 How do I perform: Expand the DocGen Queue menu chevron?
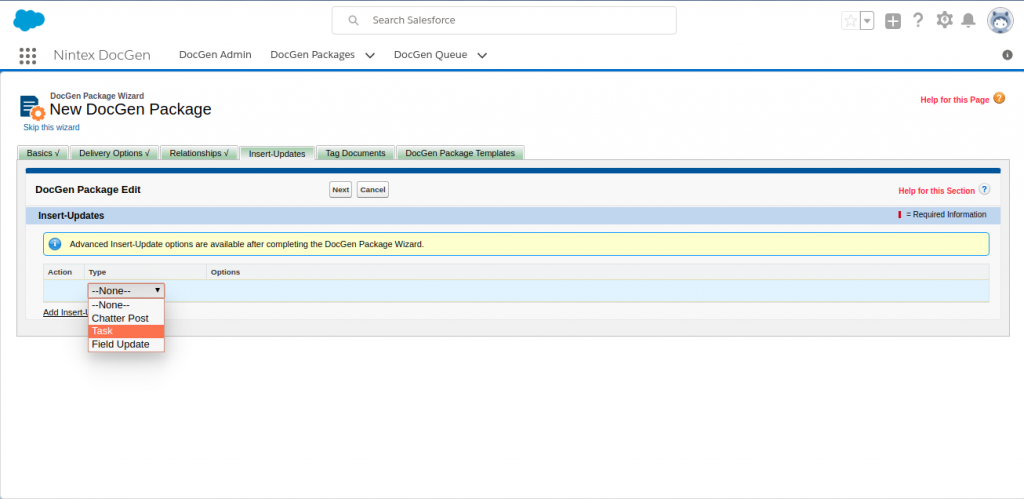tap(482, 55)
